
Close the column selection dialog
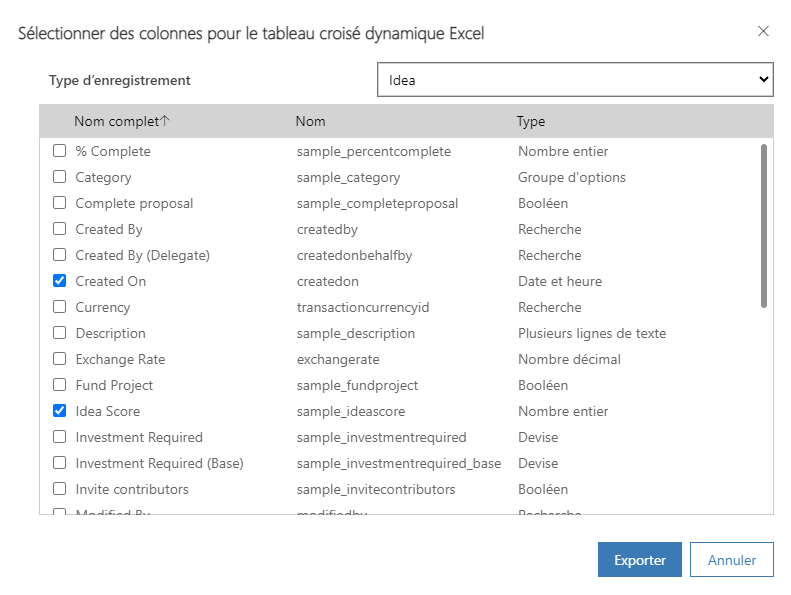tap(763, 31)
